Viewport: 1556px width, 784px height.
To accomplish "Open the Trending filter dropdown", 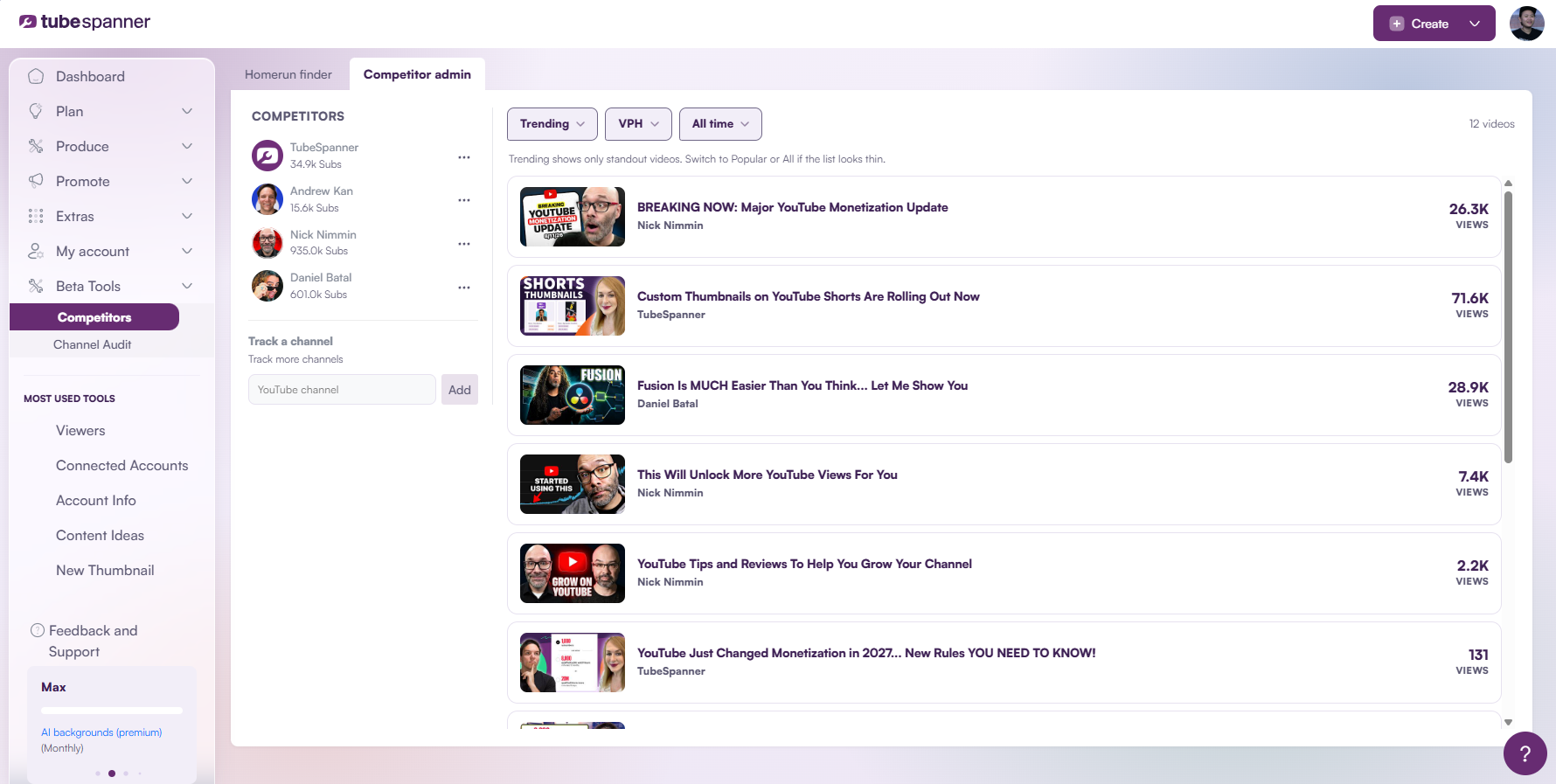I will [x=552, y=124].
